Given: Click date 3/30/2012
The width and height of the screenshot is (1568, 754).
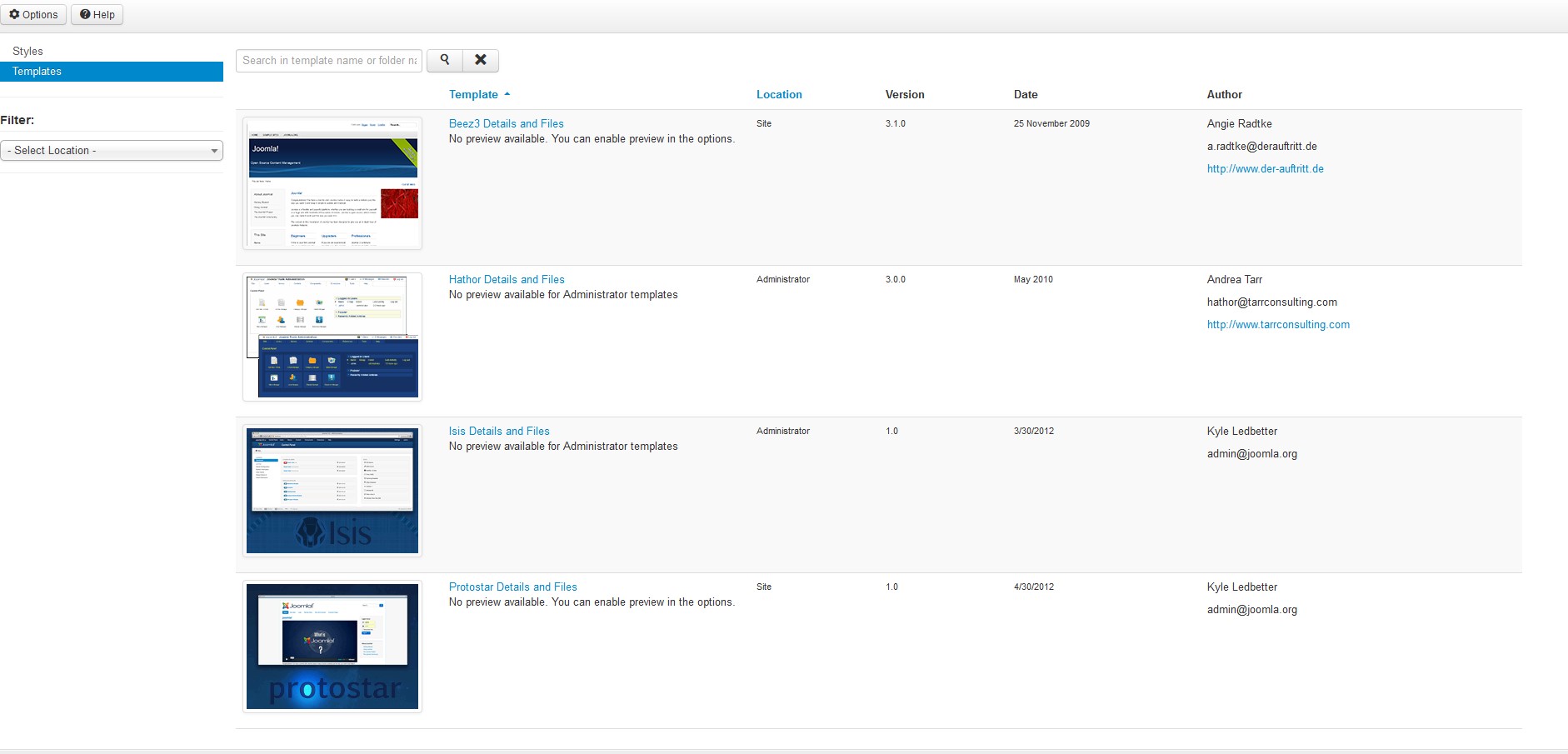Looking at the screenshot, I should [x=1034, y=431].
